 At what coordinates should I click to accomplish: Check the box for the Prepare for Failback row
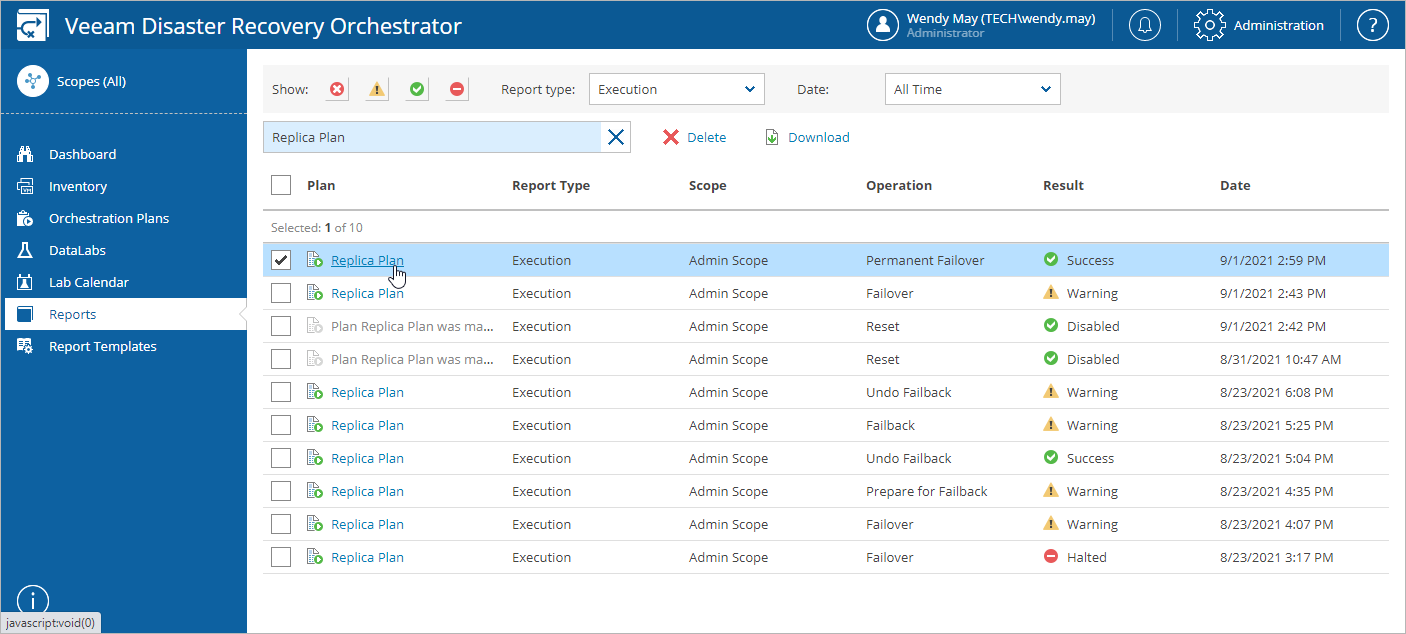(x=281, y=491)
